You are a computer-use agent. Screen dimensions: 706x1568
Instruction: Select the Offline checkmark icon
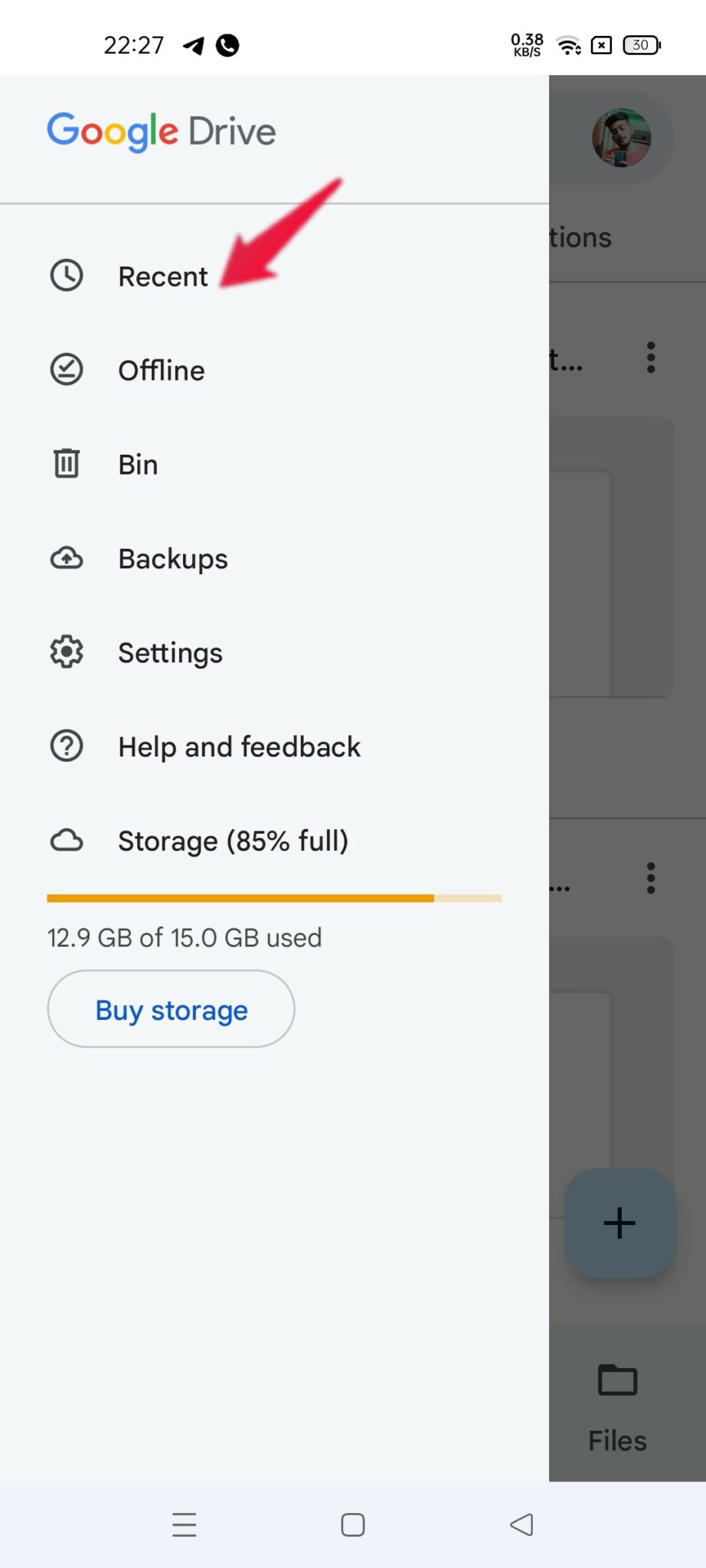click(67, 369)
